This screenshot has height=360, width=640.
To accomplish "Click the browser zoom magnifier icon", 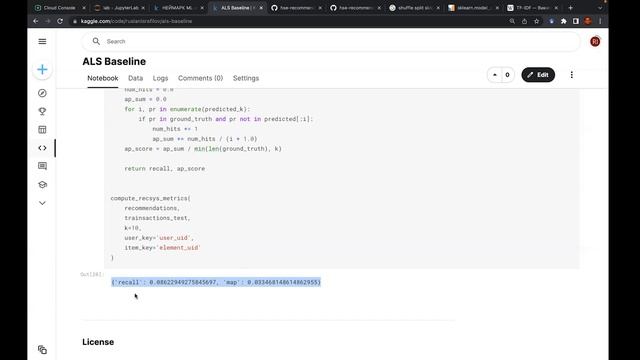I will point(512,21).
